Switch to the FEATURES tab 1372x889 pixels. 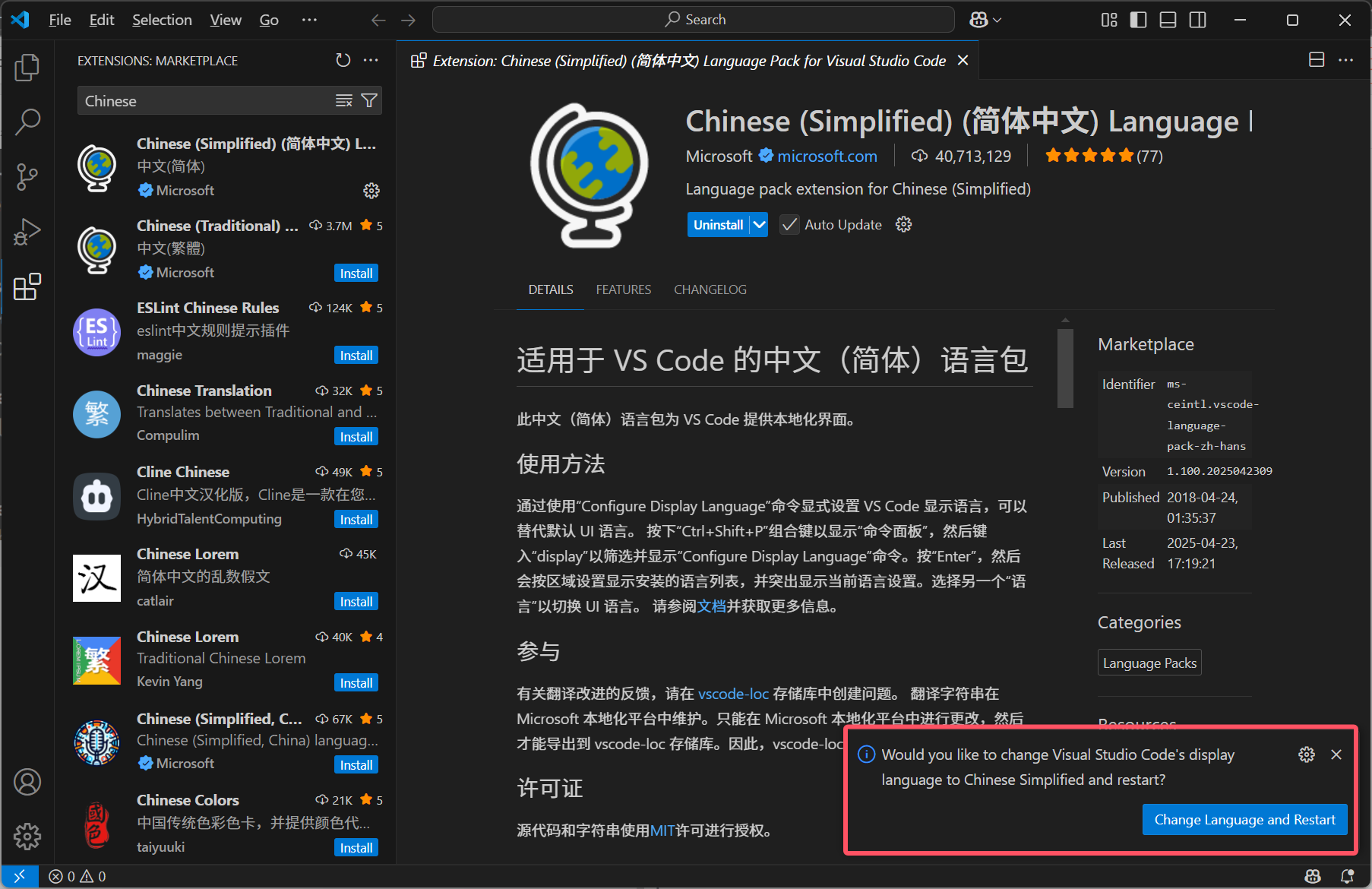(624, 289)
